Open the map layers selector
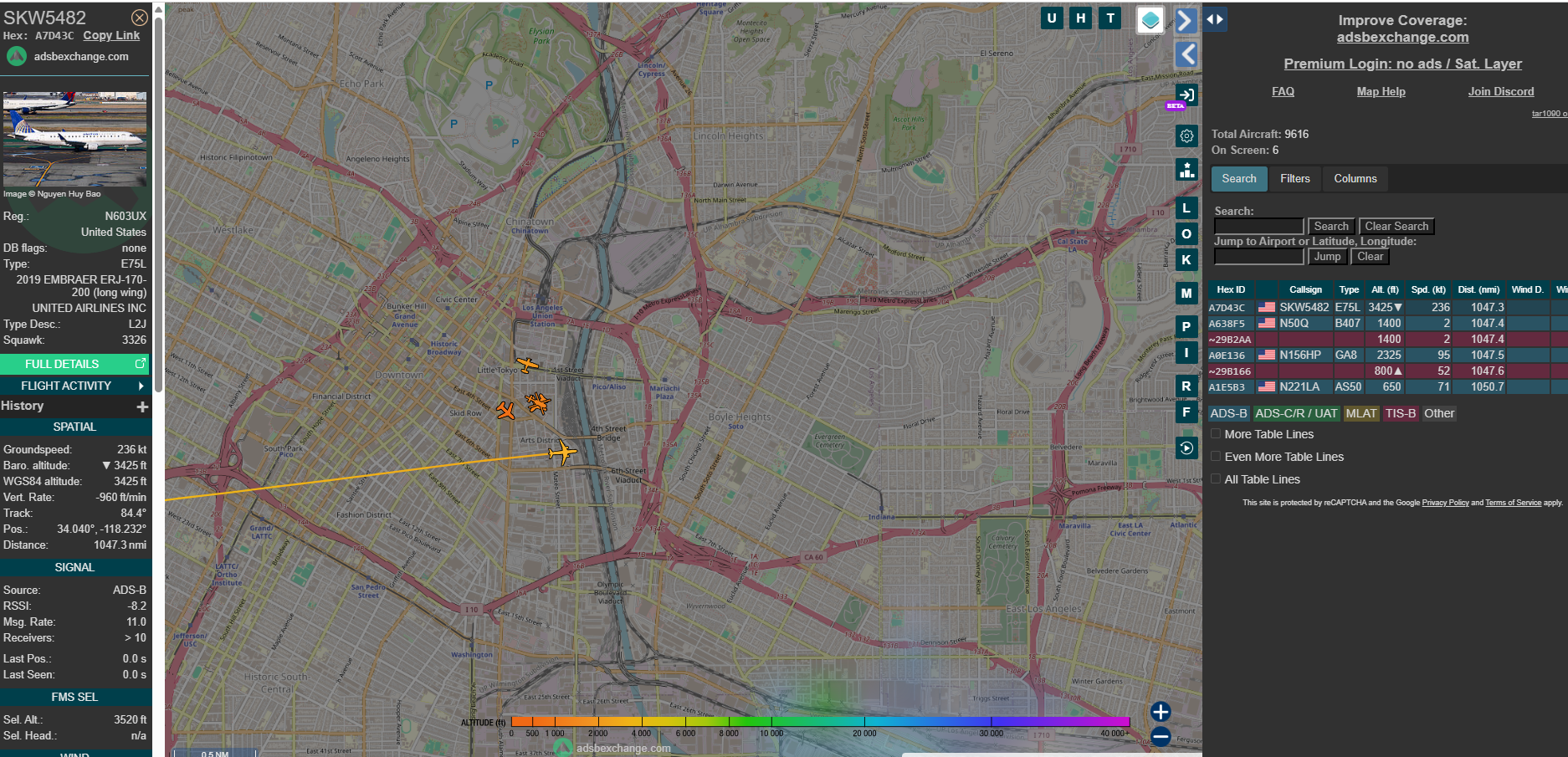This screenshot has height=757, width=1568. 1150,20
